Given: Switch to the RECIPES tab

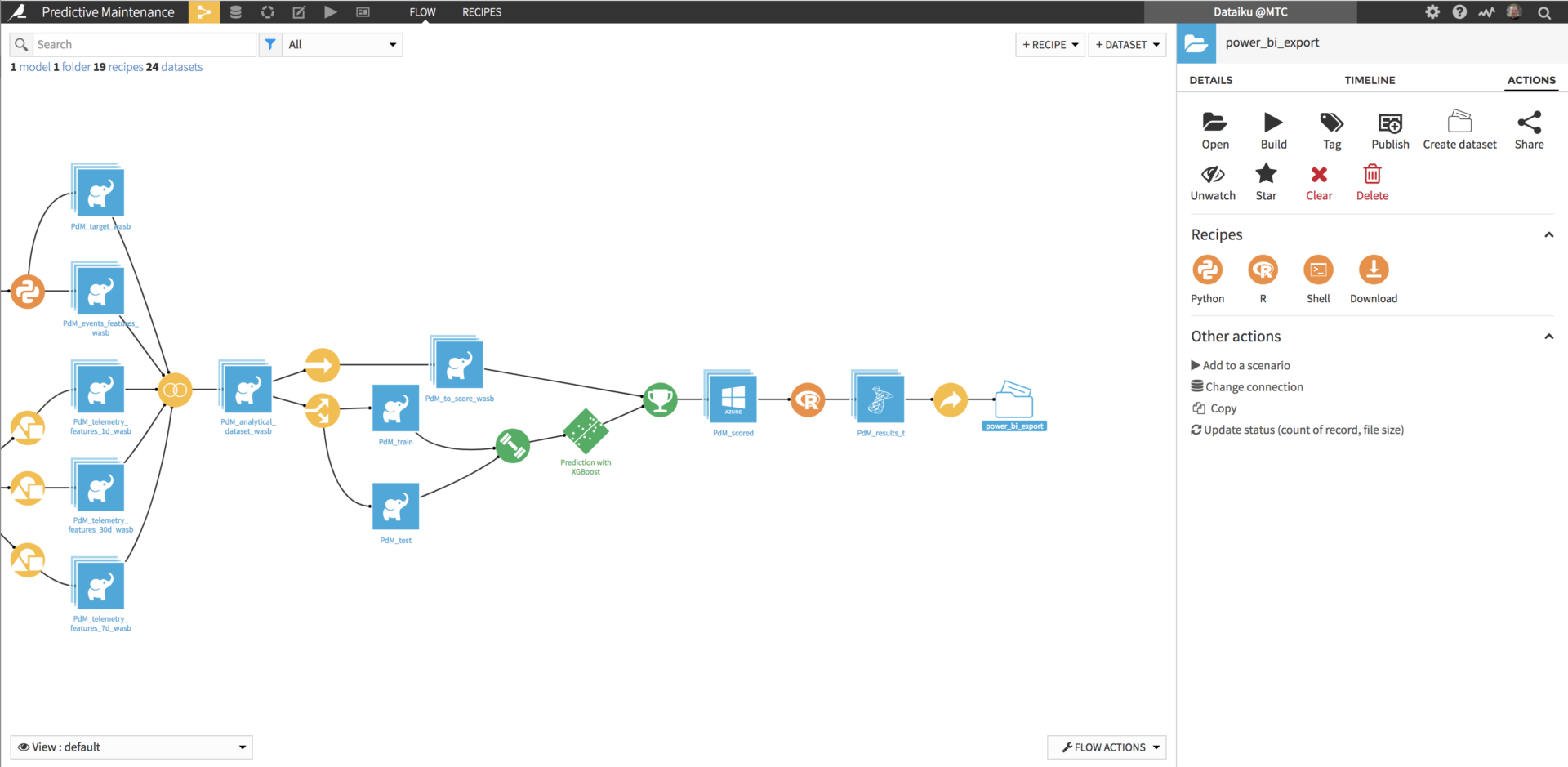Looking at the screenshot, I should click(x=482, y=12).
